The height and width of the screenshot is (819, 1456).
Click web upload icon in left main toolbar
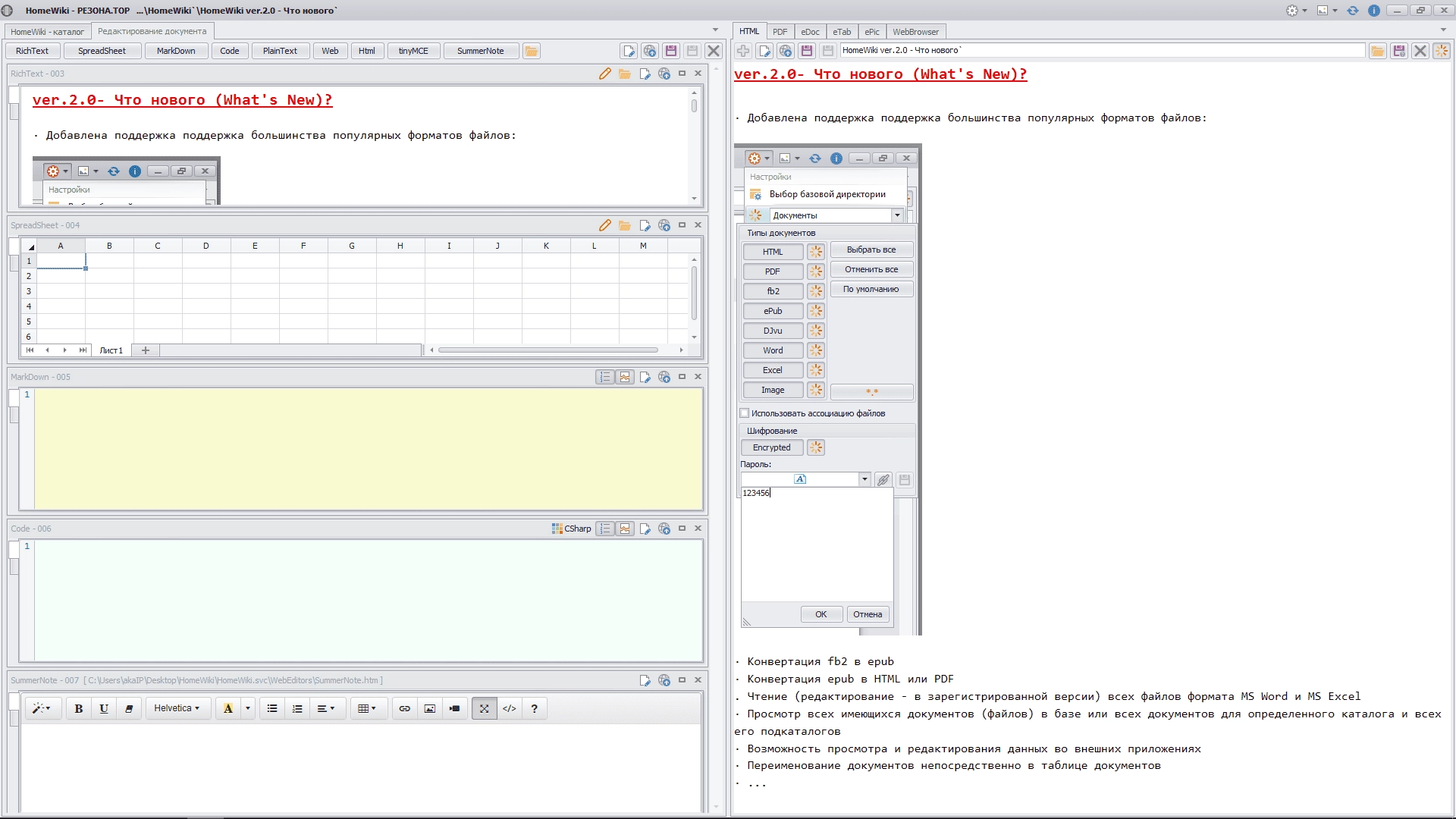650,51
